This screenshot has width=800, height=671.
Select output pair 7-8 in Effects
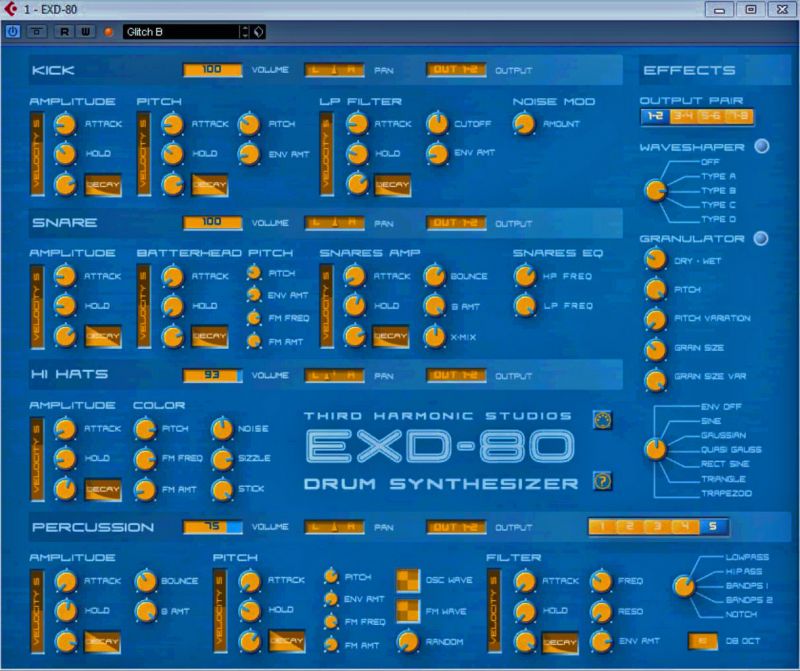pyautogui.click(x=739, y=116)
